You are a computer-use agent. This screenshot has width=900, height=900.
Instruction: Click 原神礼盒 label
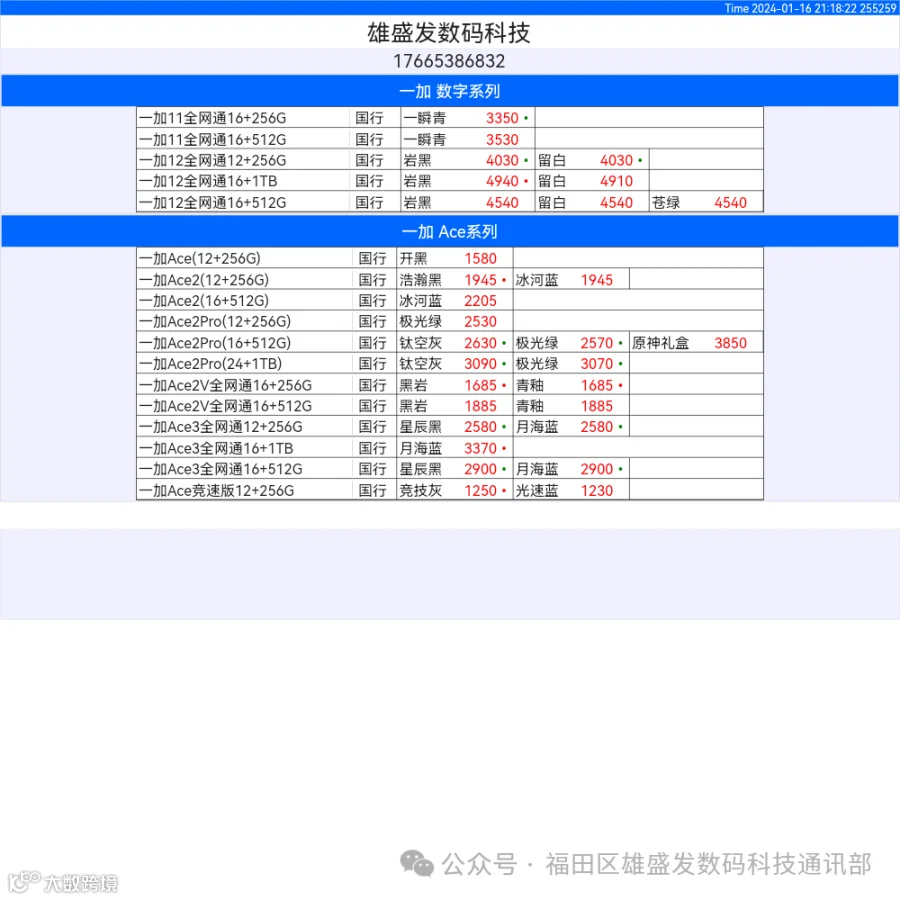[x=660, y=343]
